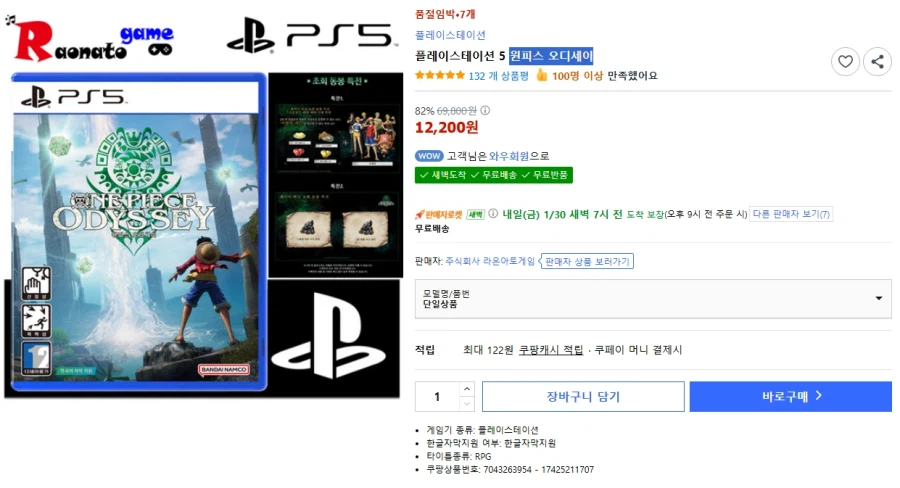Open seller link 주식회사 라온아토게임
Viewport: 900px width, 488px height.
[x=490, y=261]
